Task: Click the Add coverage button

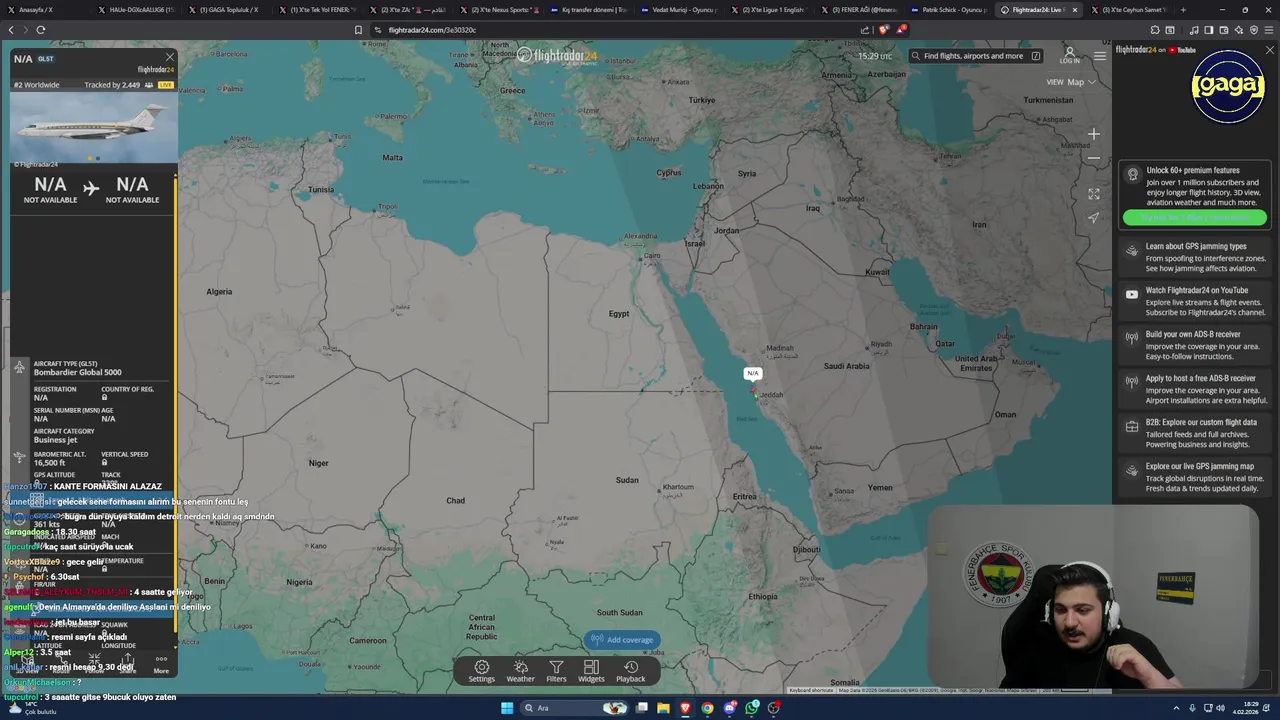Action: [622, 640]
